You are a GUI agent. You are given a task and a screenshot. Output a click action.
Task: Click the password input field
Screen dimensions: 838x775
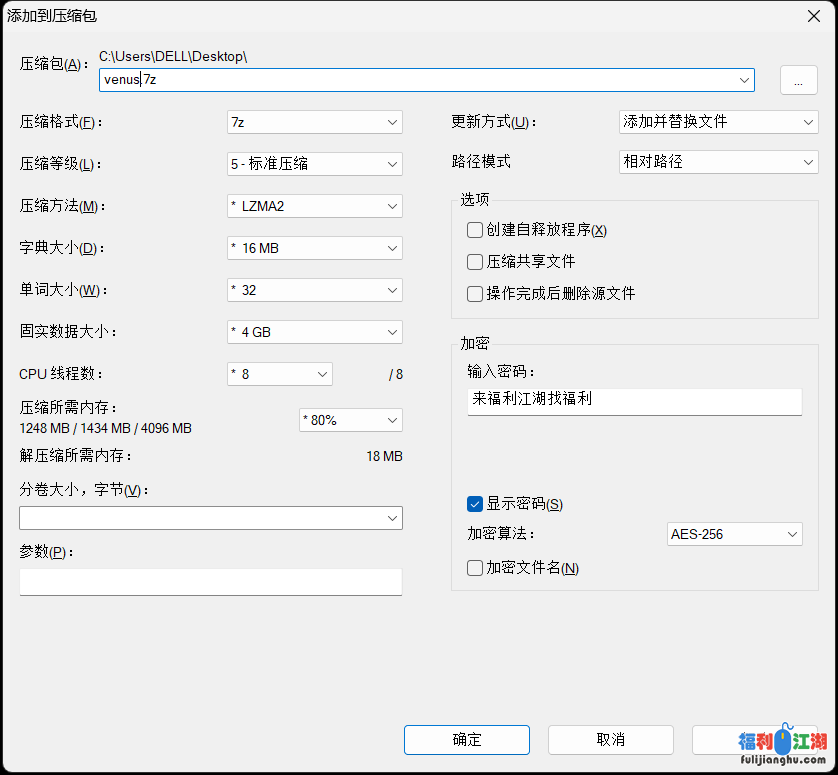pyautogui.click(x=634, y=401)
